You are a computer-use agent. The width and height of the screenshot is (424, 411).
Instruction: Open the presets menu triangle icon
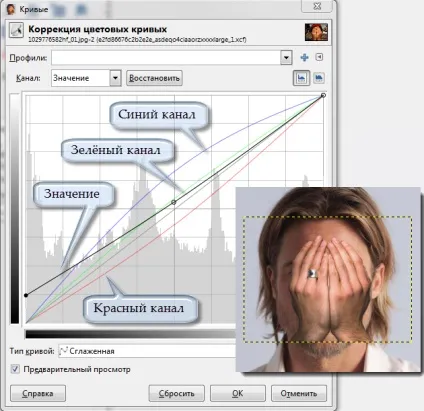point(319,57)
